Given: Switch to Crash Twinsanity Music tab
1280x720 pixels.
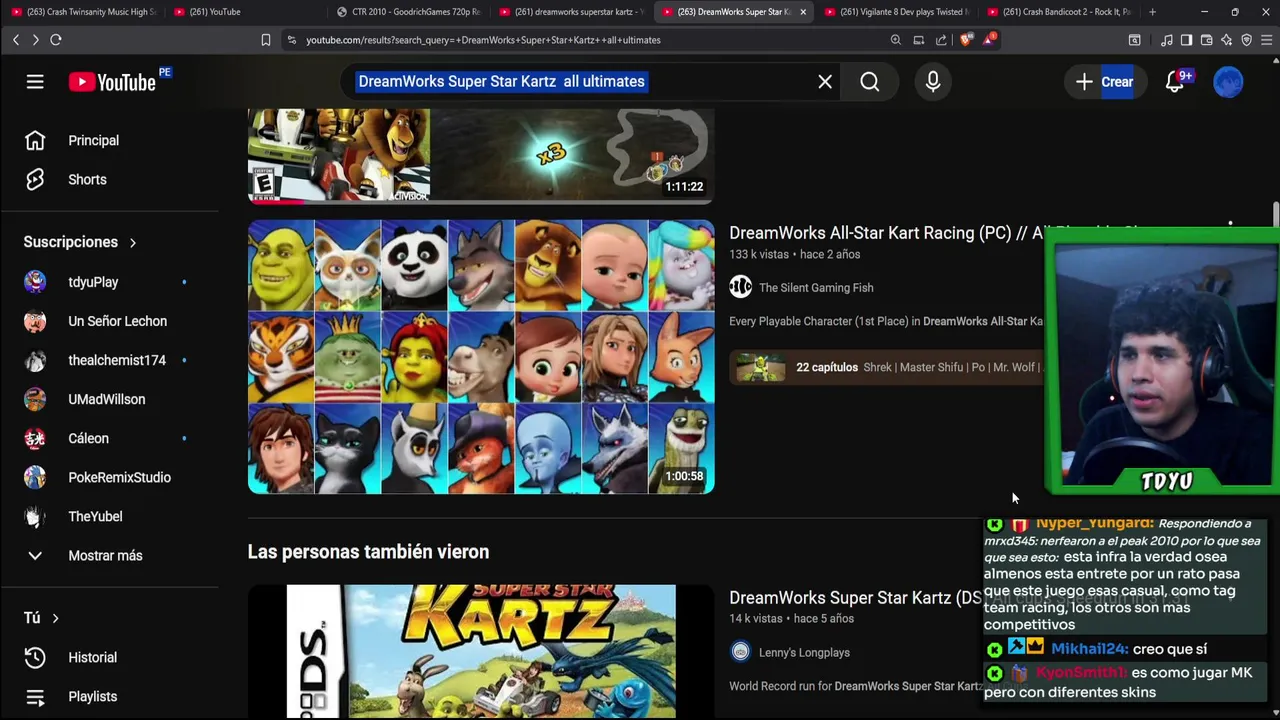Looking at the screenshot, I should [83, 12].
